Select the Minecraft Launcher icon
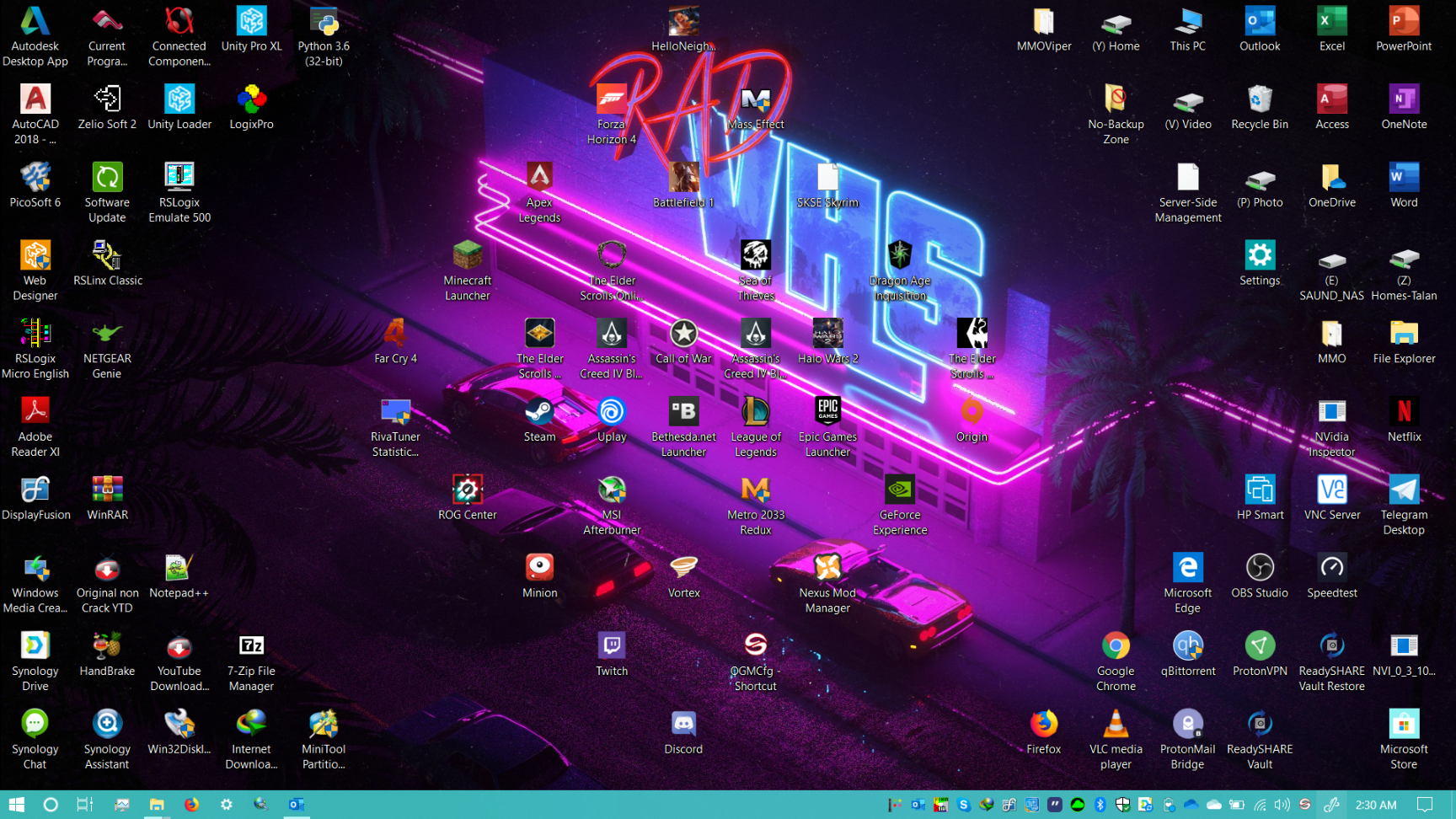Screen dimensions: 1456x819 (x=468, y=271)
